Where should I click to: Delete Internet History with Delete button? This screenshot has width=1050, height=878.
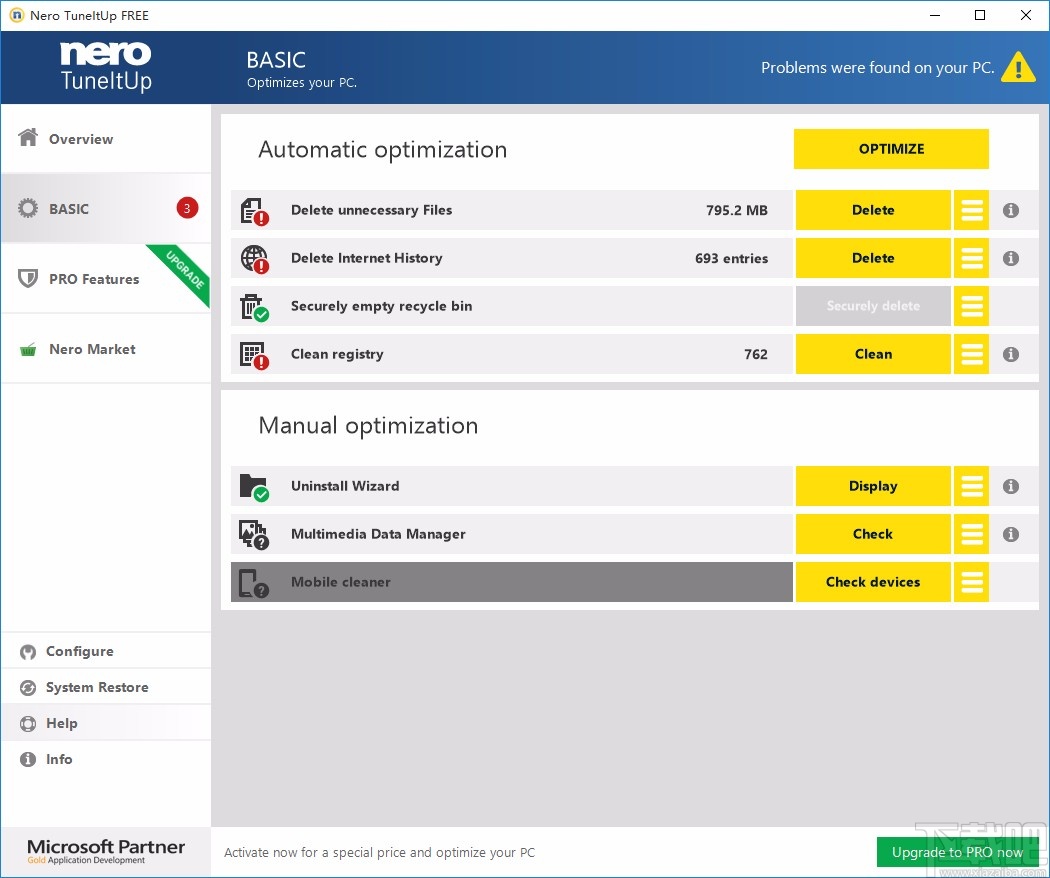pyautogui.click(x=873, y=258)
